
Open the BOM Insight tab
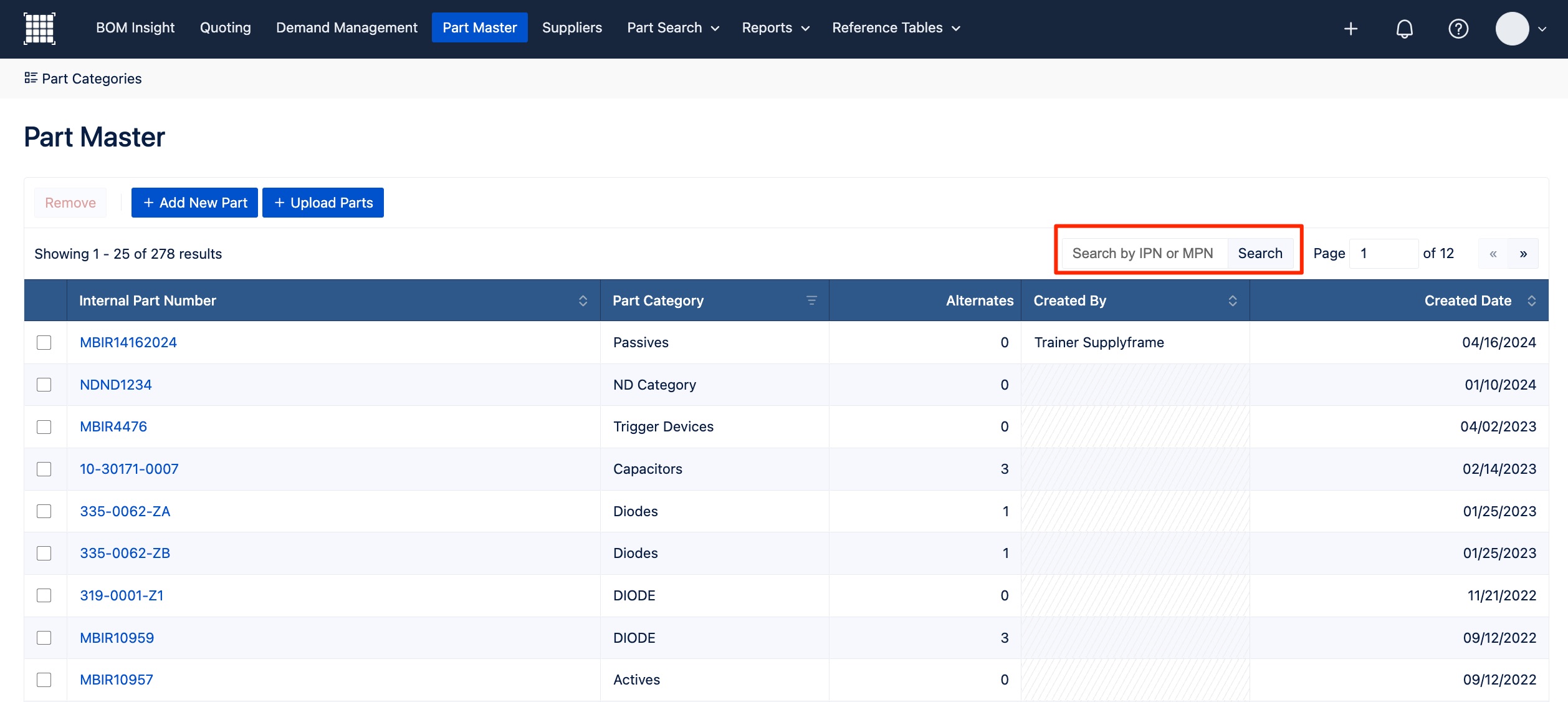[135, 28]
